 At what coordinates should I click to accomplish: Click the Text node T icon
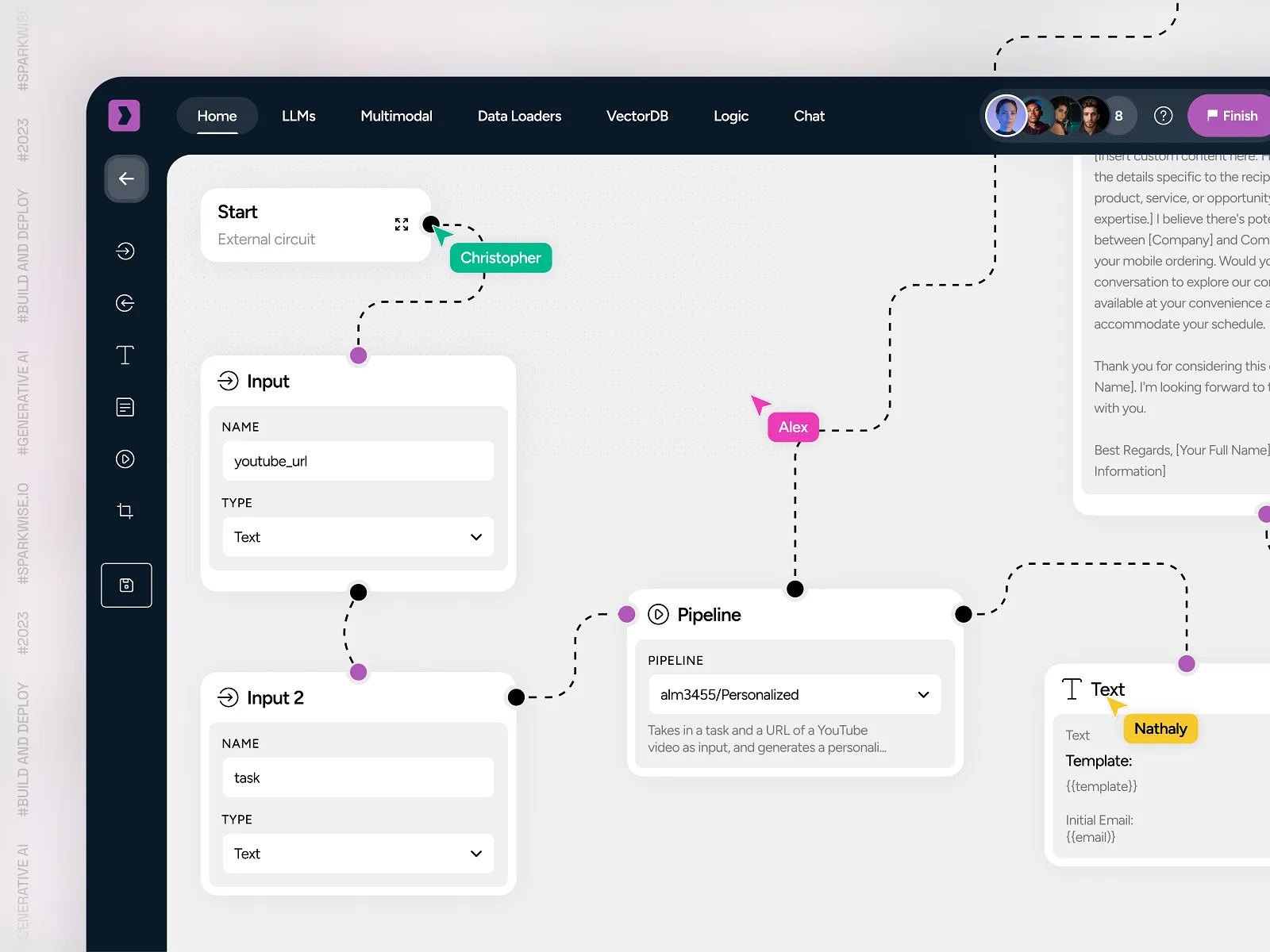(x=1072, y=689)
